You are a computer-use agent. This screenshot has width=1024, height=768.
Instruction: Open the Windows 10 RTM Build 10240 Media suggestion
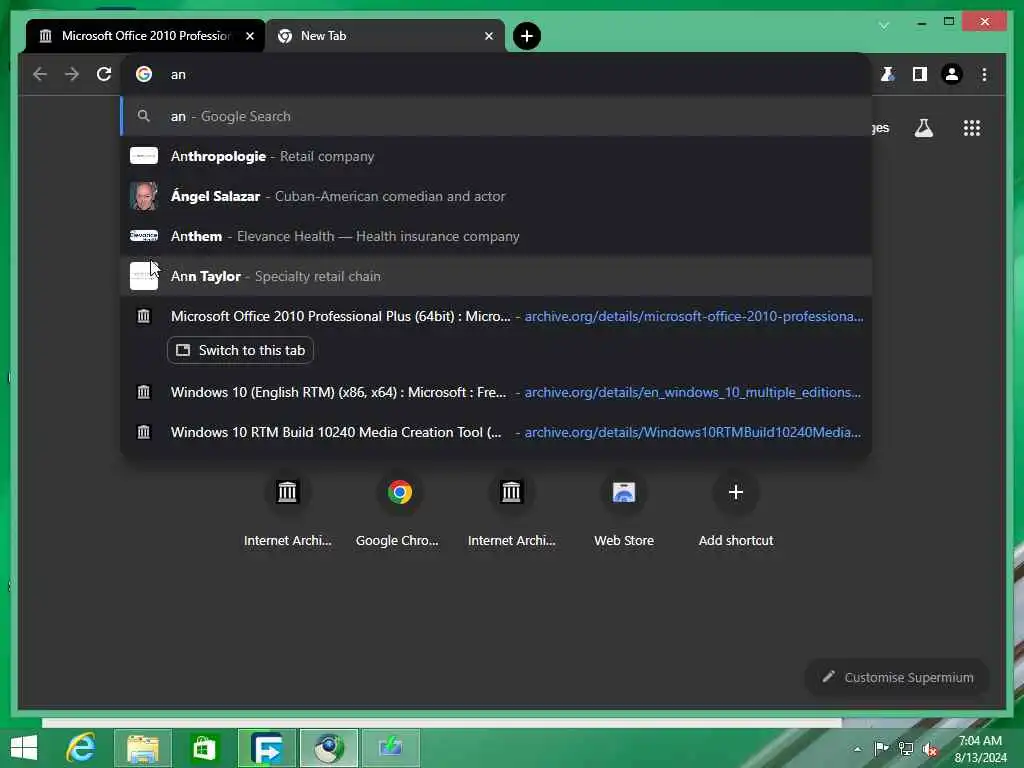tap(496, 432)
